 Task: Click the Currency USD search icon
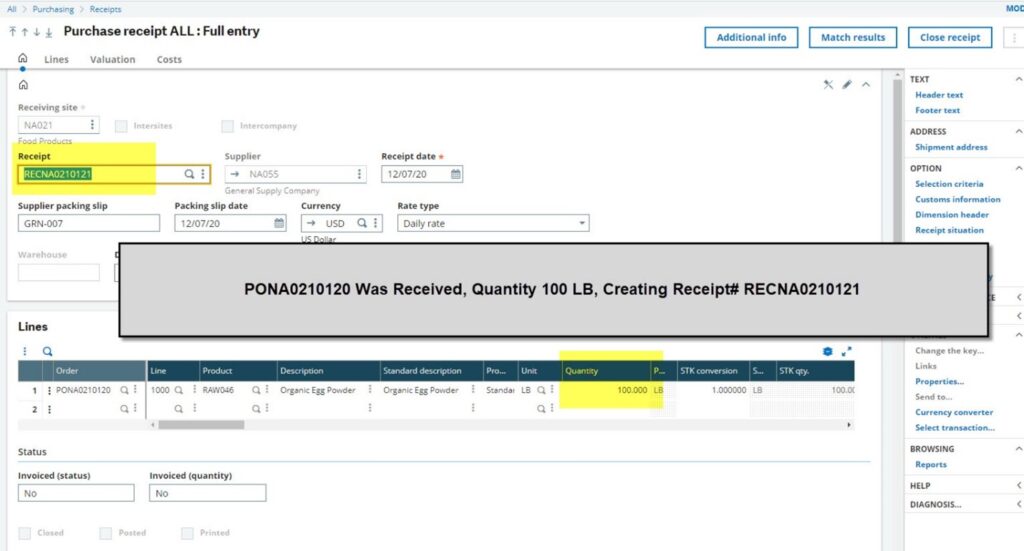(363, 224)
